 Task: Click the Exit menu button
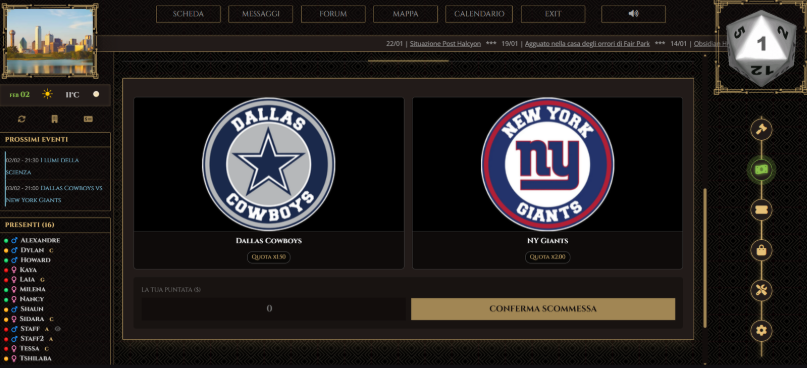(553, 14)
